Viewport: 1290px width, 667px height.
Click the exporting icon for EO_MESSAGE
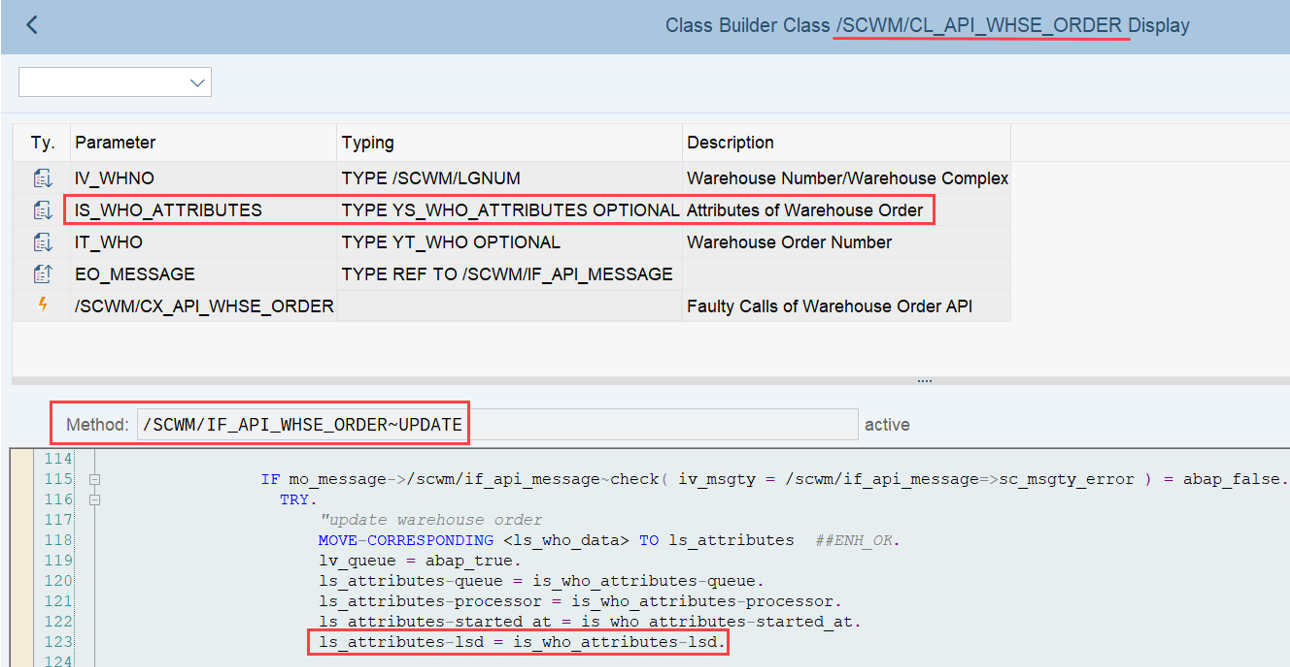pyautogui.click(x=42, y=274)
